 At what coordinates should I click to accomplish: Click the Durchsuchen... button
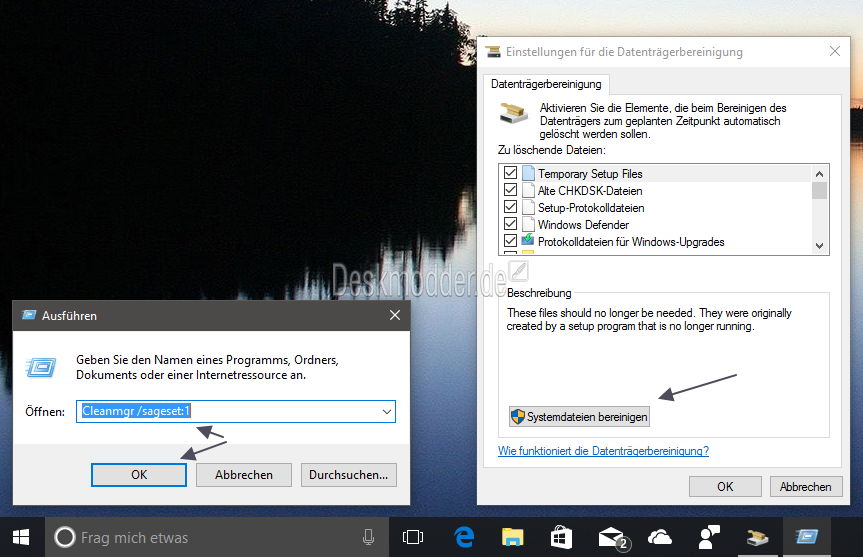click(348, 474)
